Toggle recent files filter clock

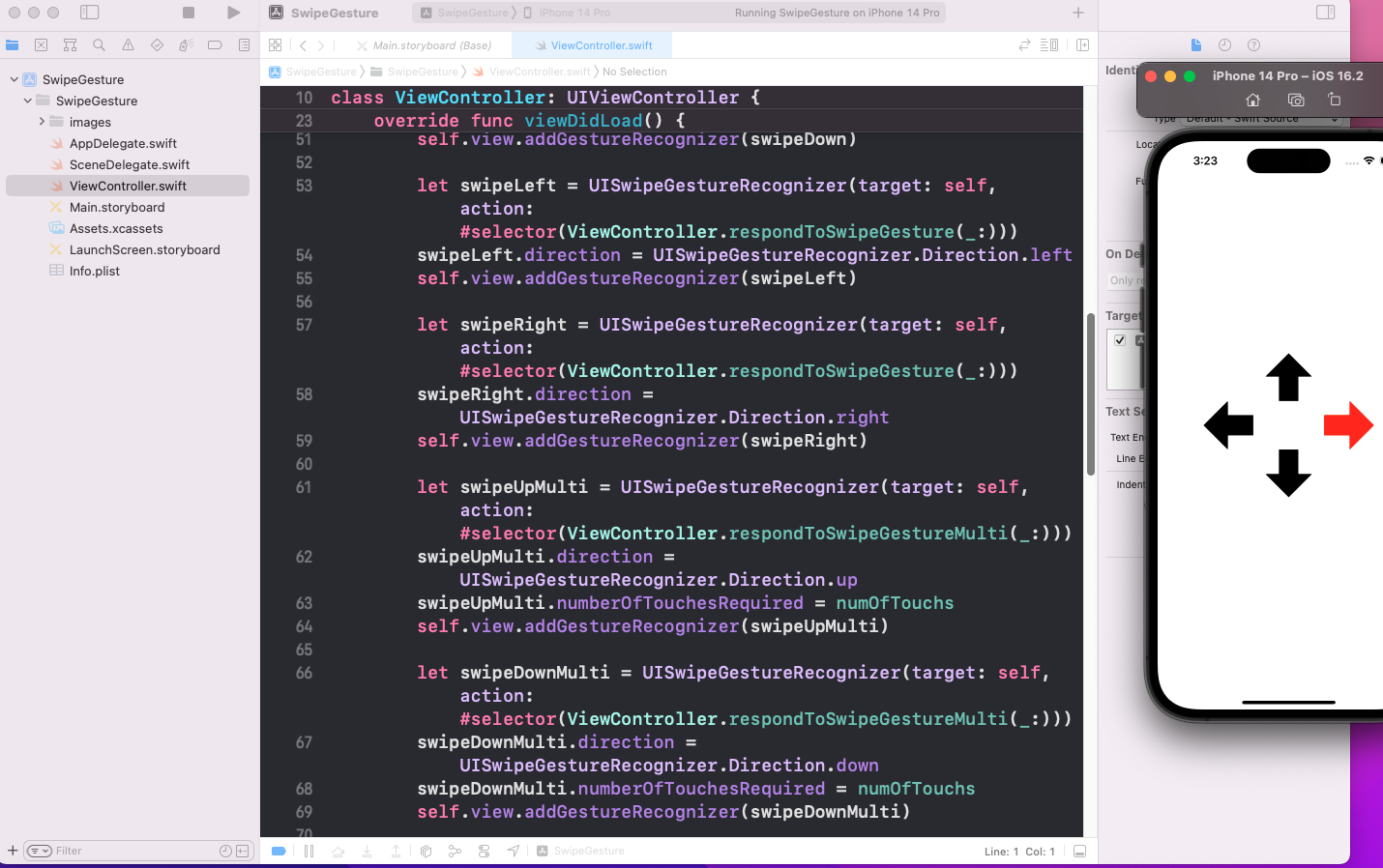(x=225, y=851)
